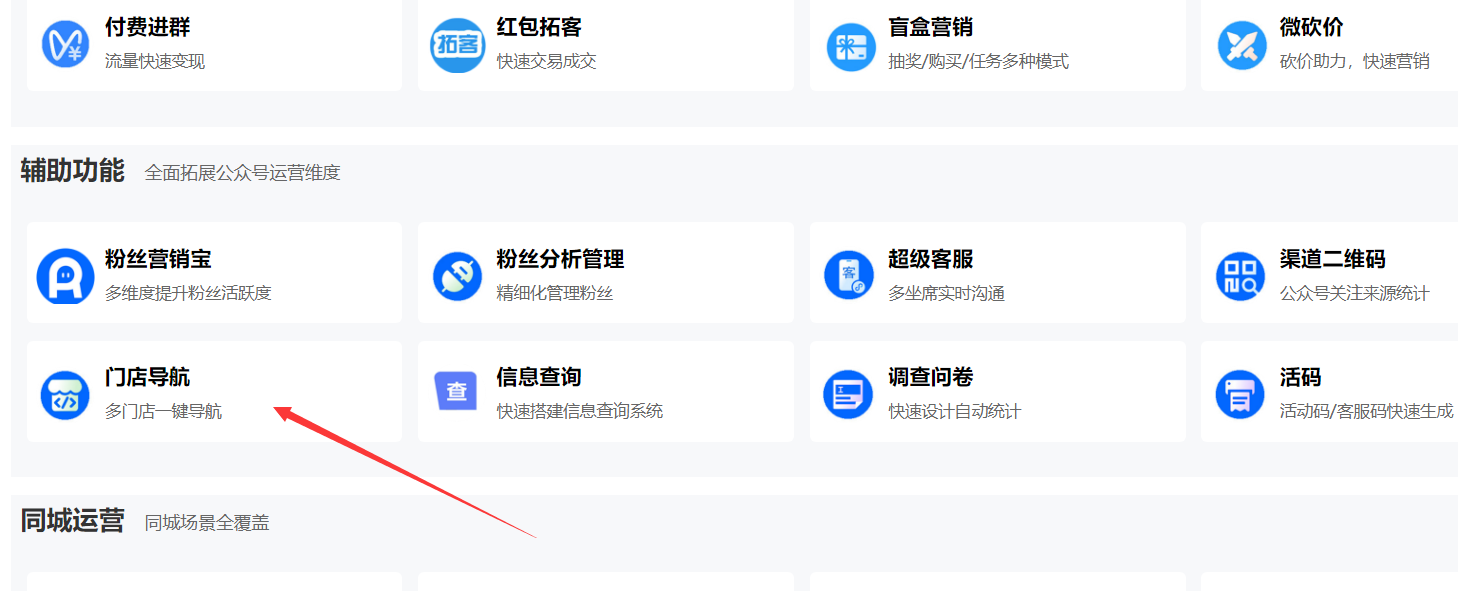Click 抽奖/购买/任务多种模式 text
This screenshot has width=1458, height=591.
click(x=978, y=61)
